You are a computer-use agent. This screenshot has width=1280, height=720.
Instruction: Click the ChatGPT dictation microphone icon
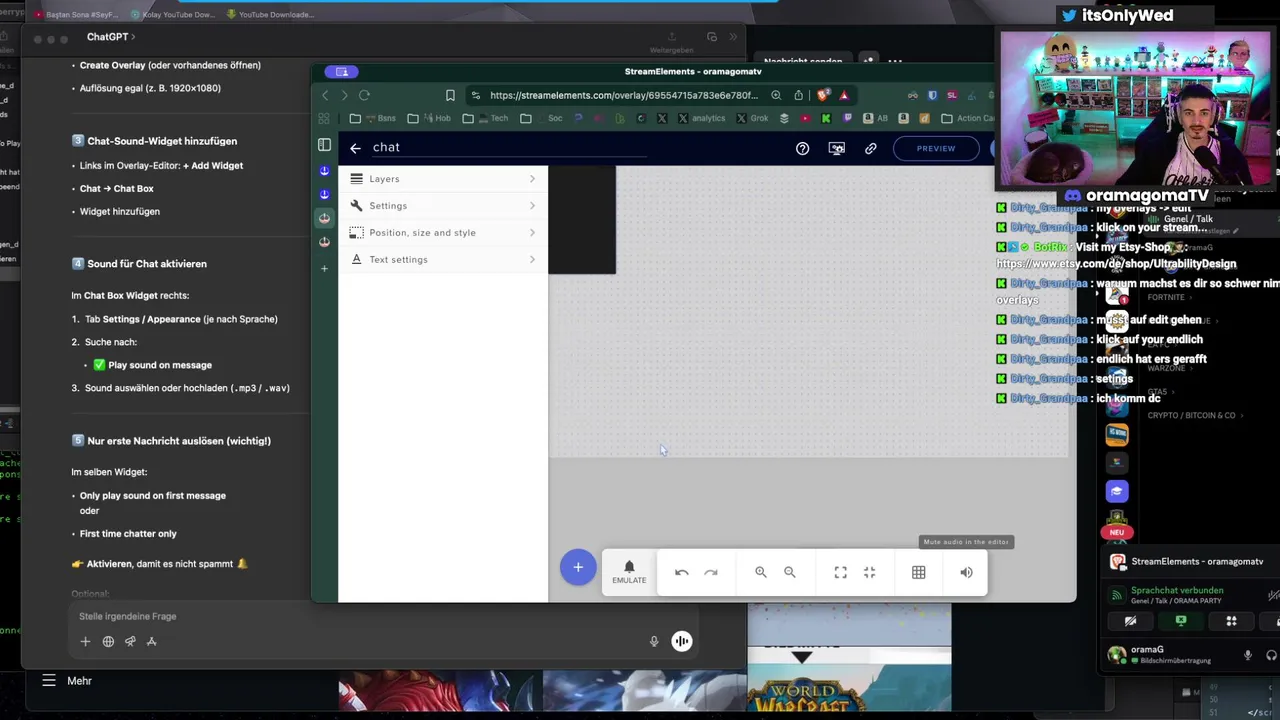(654, 641)
